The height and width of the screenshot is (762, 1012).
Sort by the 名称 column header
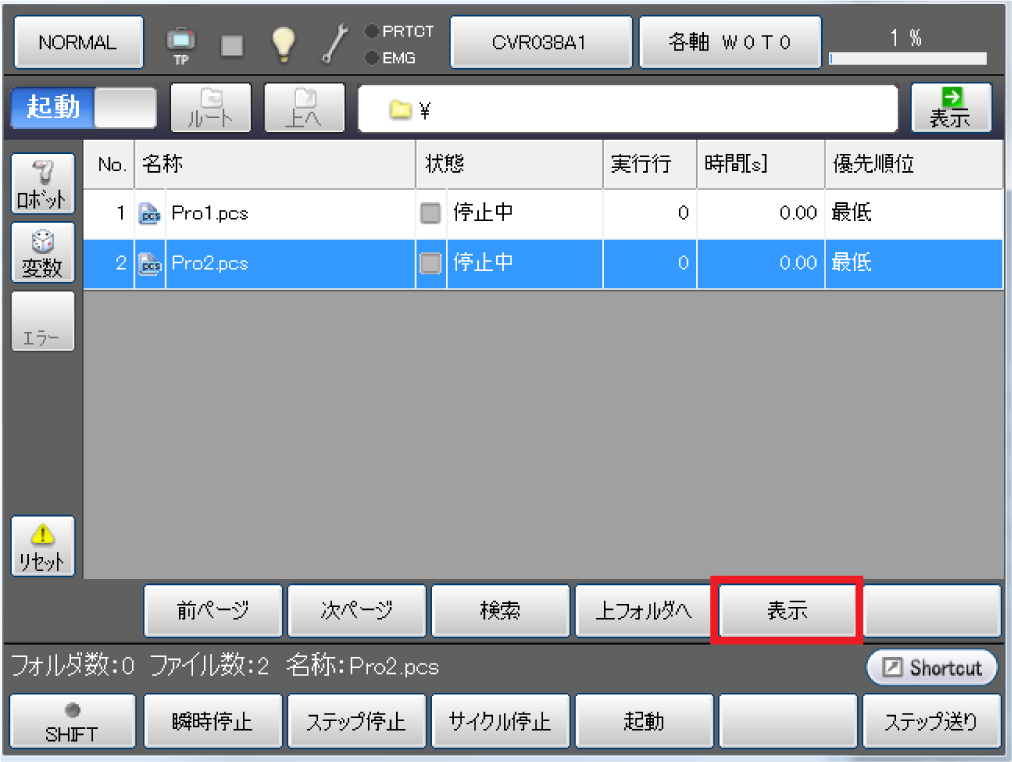click(x=275, y=165)
